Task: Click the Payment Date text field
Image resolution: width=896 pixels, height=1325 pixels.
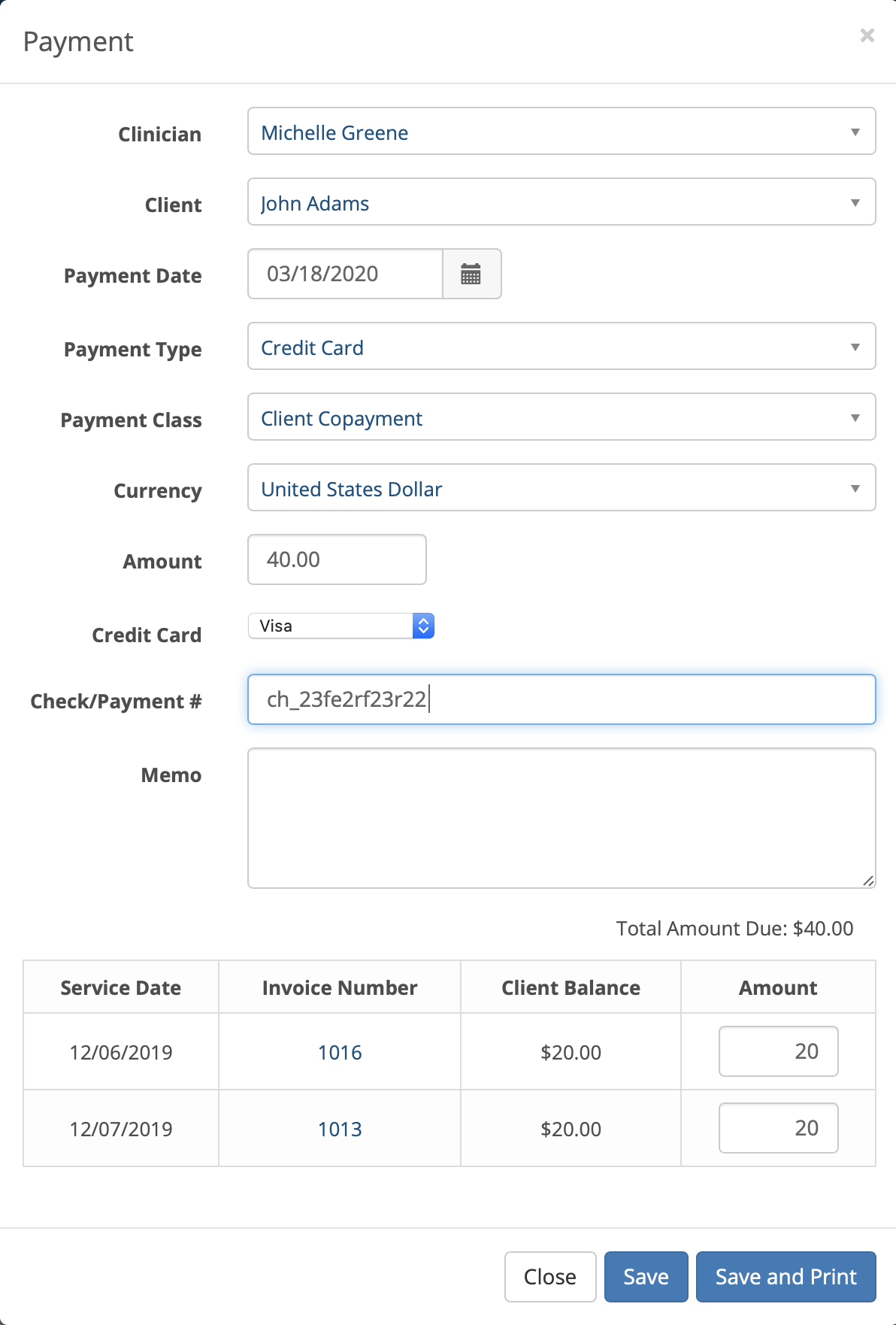Action: click(x=346, y=274)
